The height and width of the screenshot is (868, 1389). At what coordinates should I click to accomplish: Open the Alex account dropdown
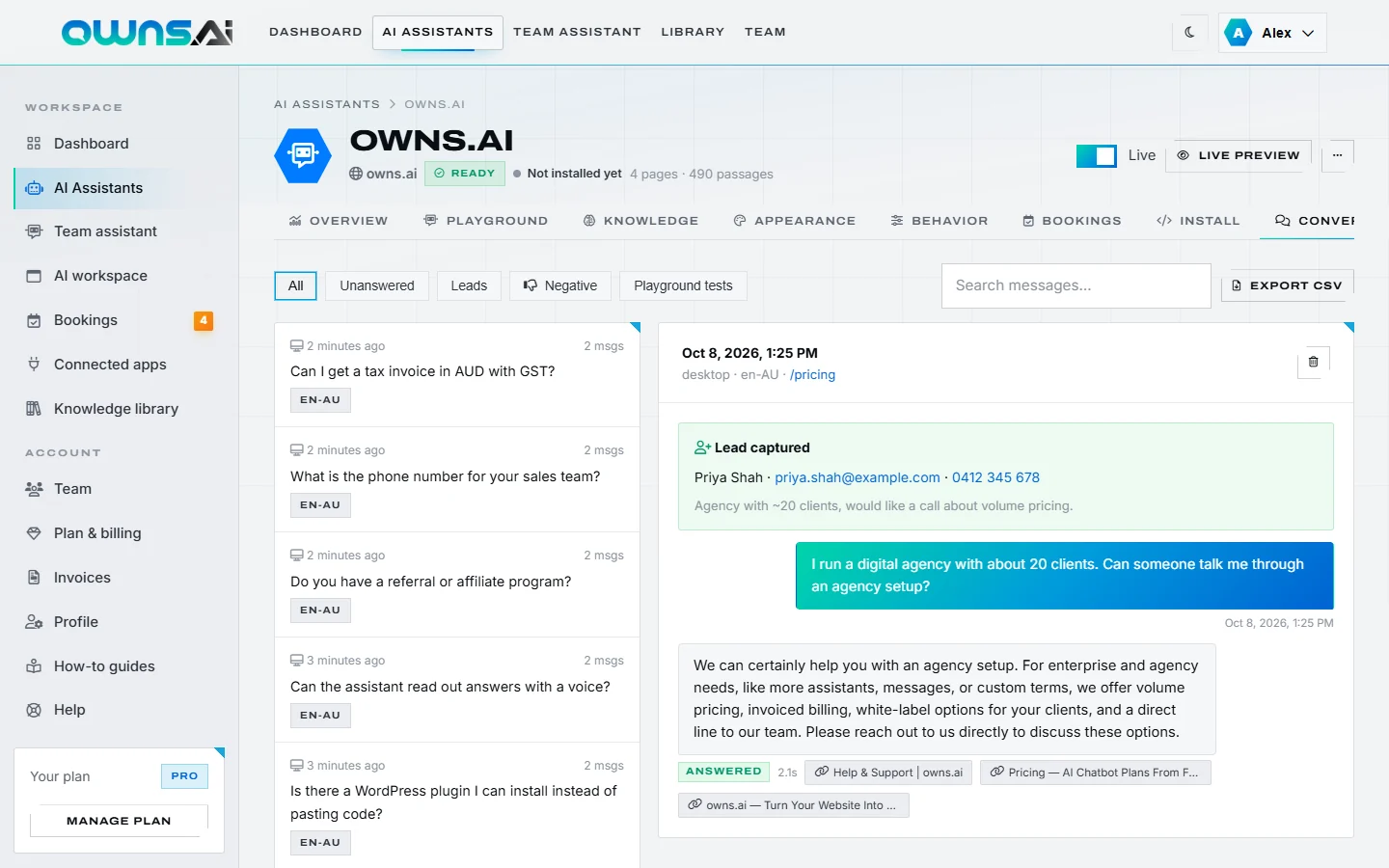point(1272,33)
